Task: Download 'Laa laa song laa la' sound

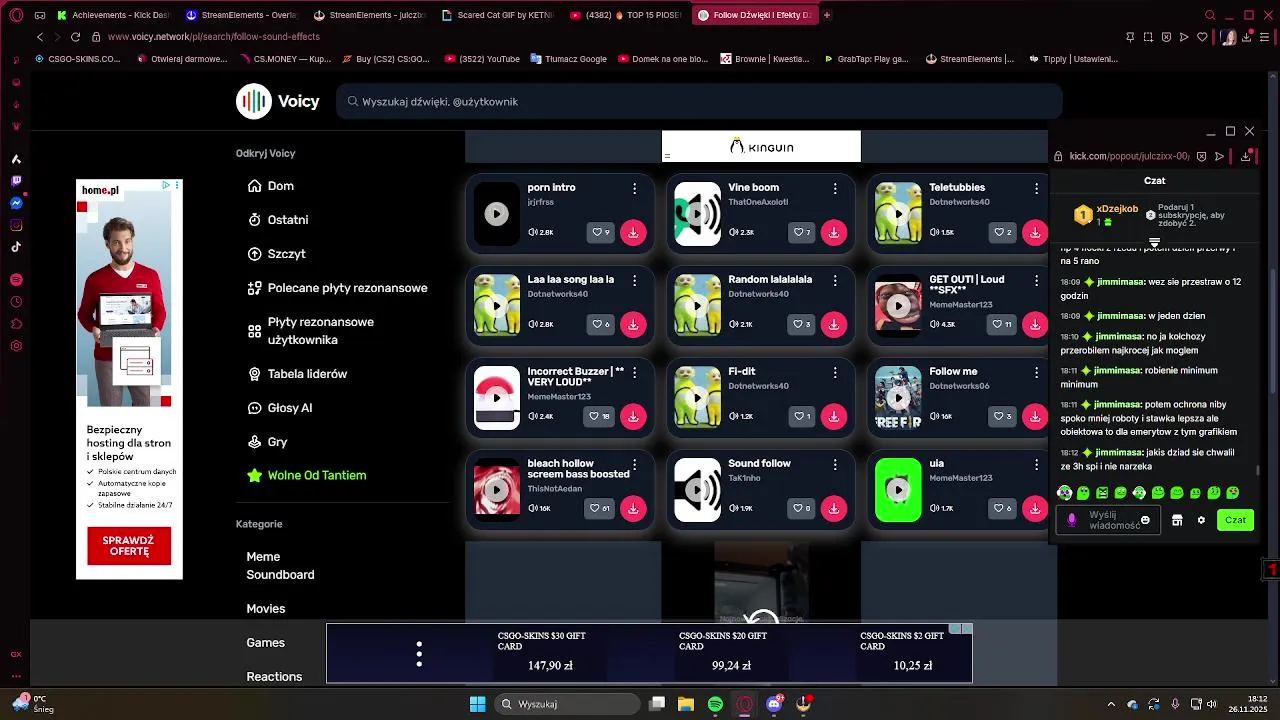Action: [x=633, y=324]
